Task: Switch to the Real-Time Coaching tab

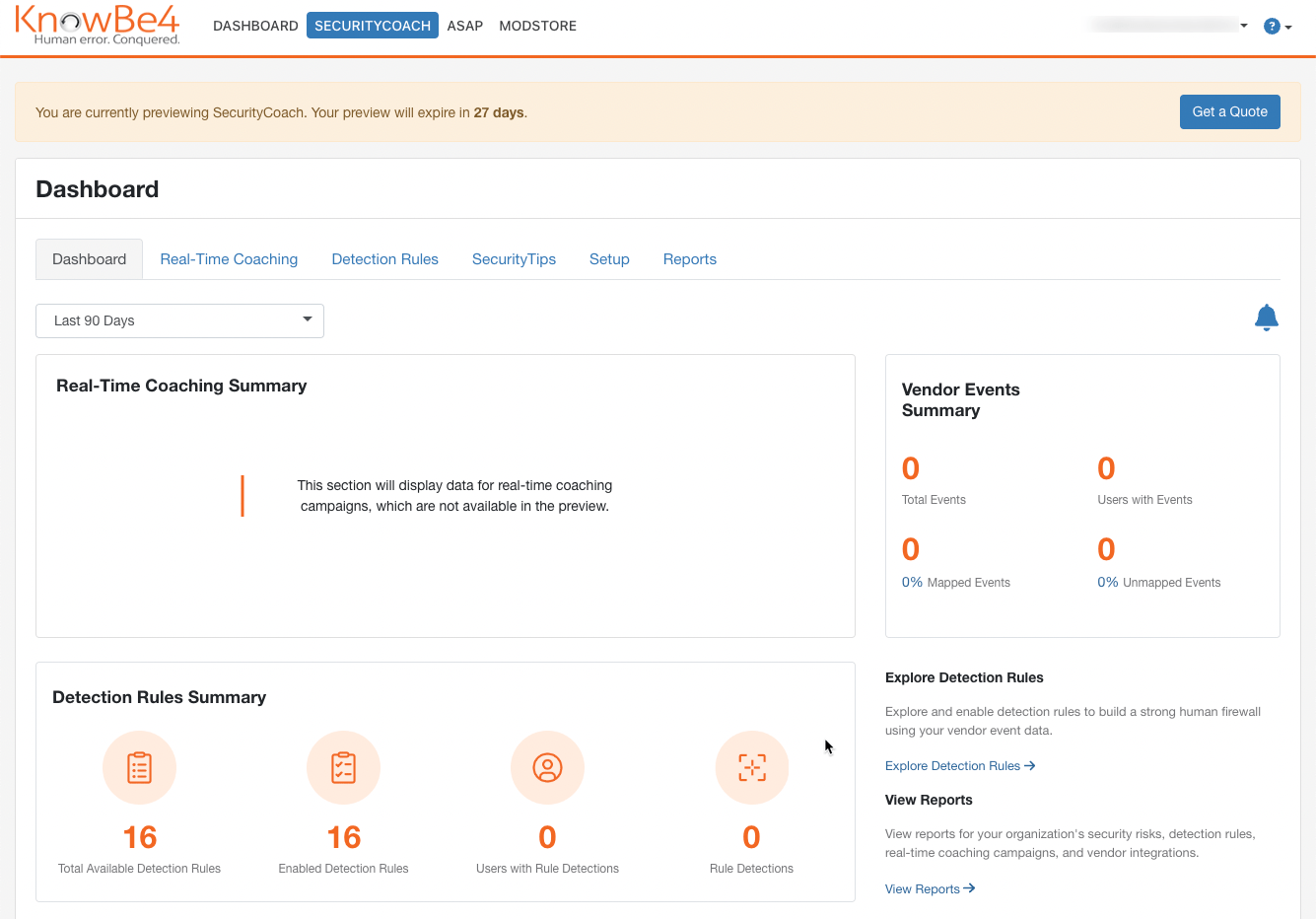Action: (x=229, y=259)
